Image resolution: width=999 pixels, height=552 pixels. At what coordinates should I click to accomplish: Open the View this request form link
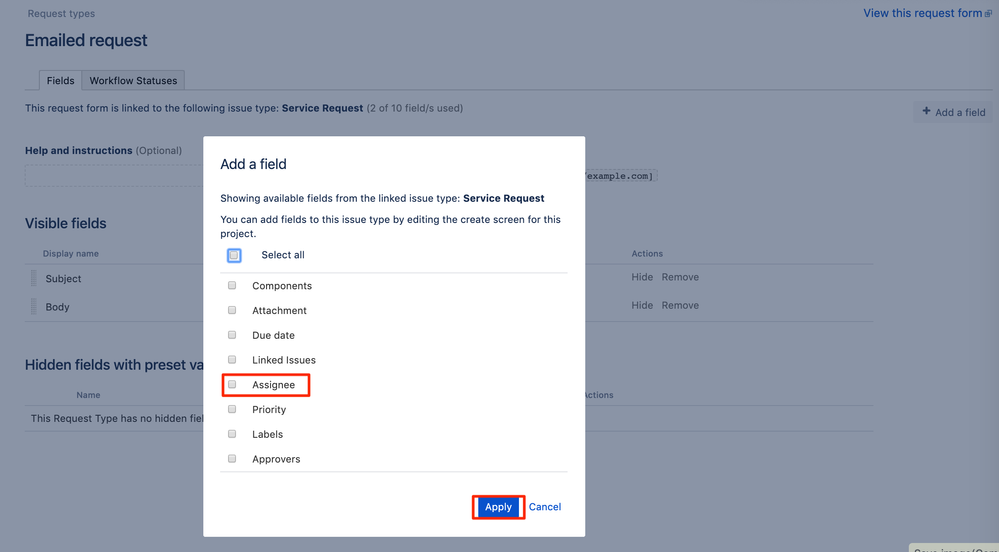(923, 13)
